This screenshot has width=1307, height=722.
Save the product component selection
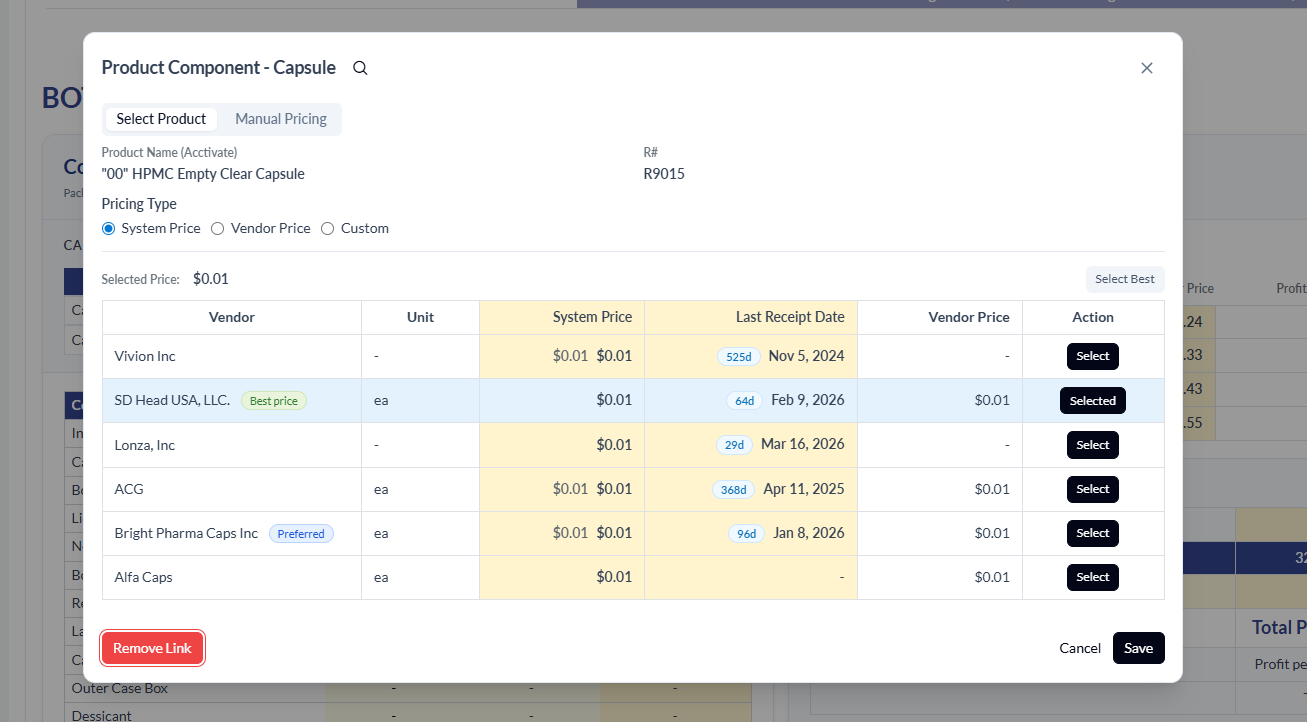tap(1138, 648)
